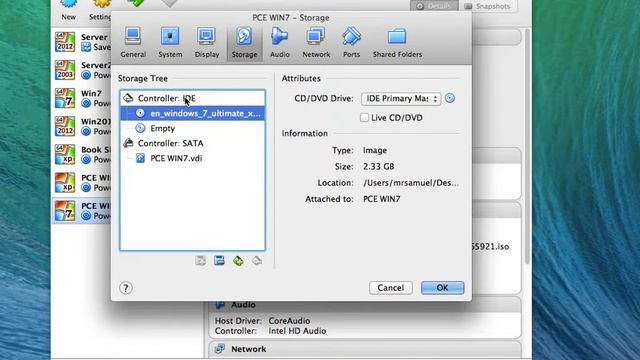640x360 pixels.
Task: Select the Server 2012 virtual machine
Action: tap(82, 42)
